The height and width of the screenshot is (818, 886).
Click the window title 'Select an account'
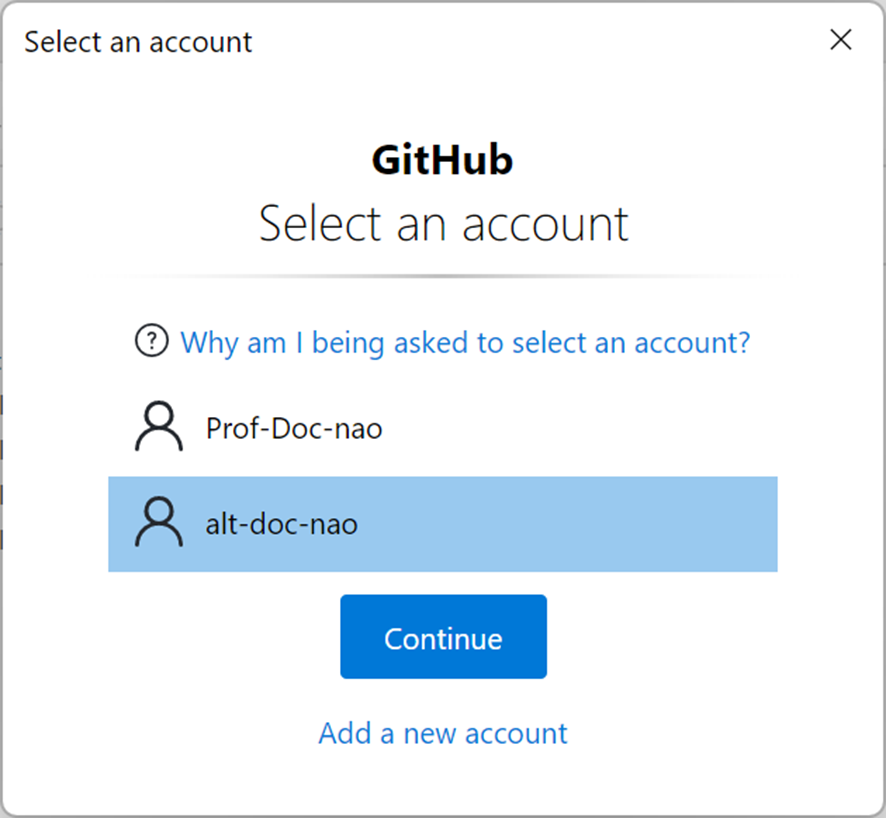pyautogui.click(x=138, y=42)
